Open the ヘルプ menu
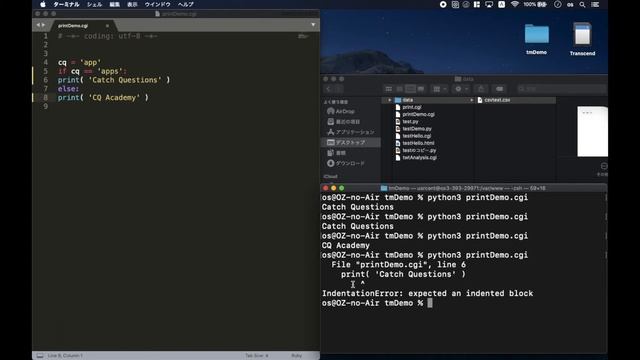This screenshot has height=360, width=640. (186, 4)
